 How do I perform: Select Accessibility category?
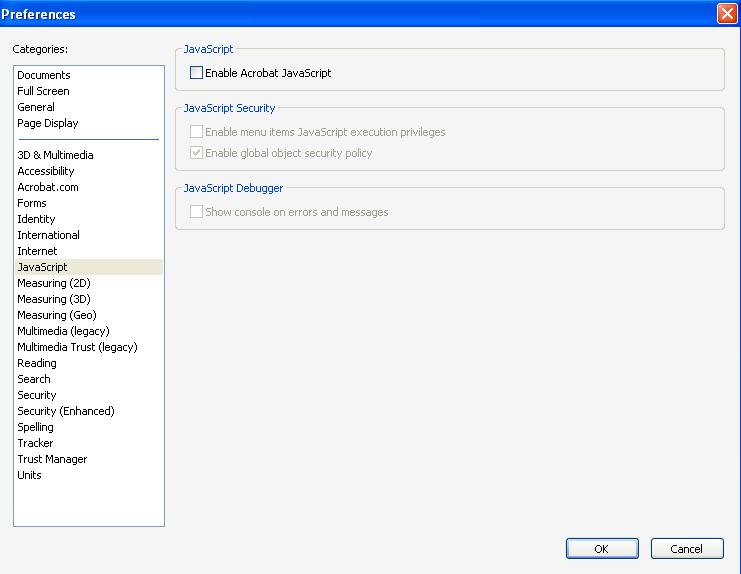click(x=46, y=171)
